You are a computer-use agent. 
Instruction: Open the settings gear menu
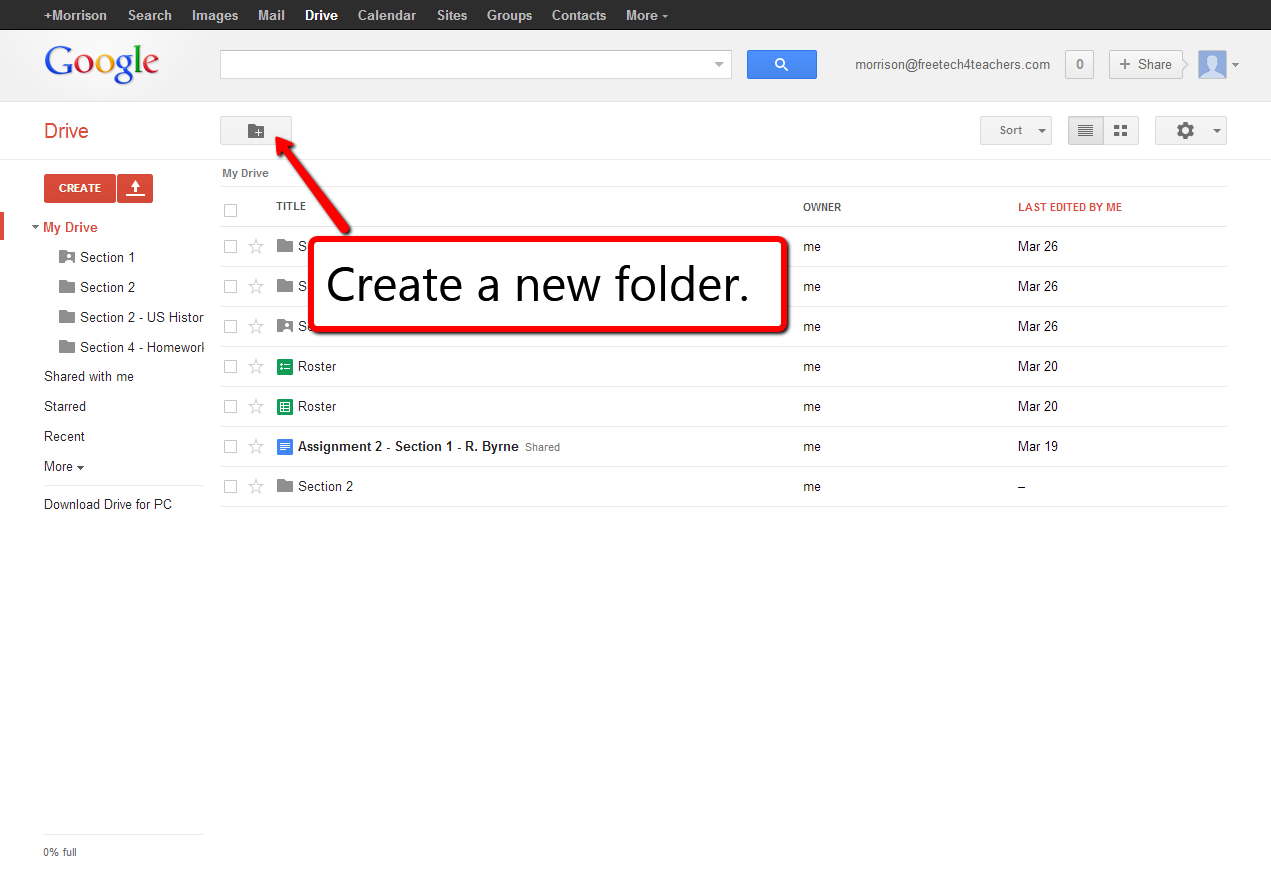[x=1185, y=130]
